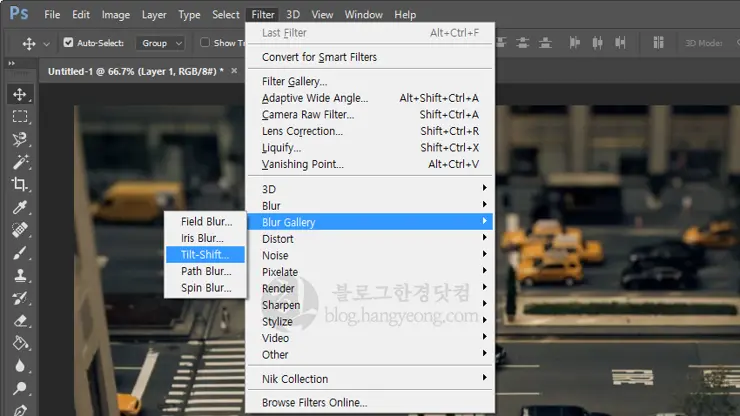Enable Show Transform Controls checkbox
Viewport: 740px width, 416px height.
pos(205,43)
